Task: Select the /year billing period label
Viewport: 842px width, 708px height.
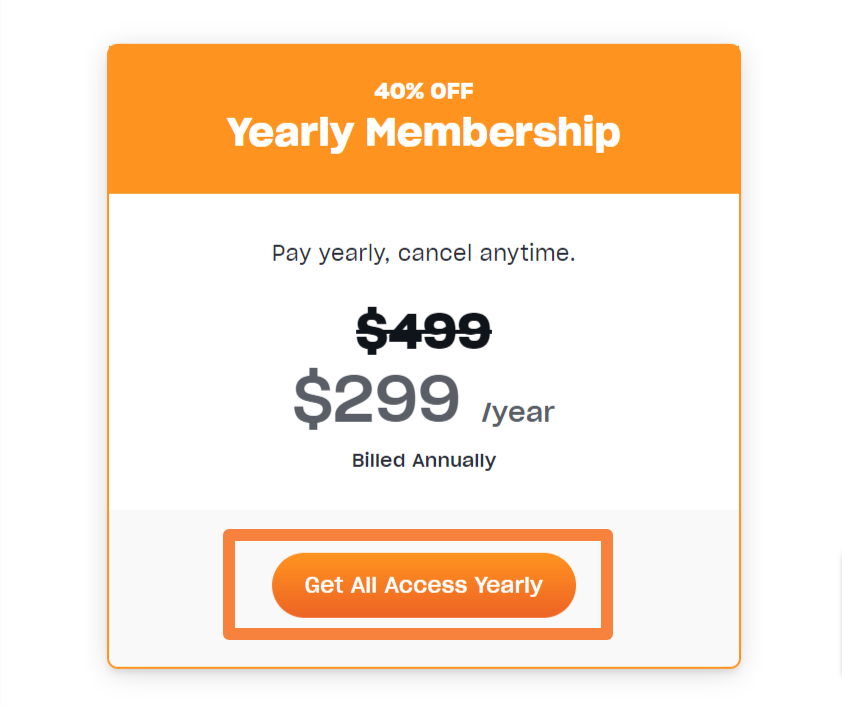Action: (x=518, y=412)
